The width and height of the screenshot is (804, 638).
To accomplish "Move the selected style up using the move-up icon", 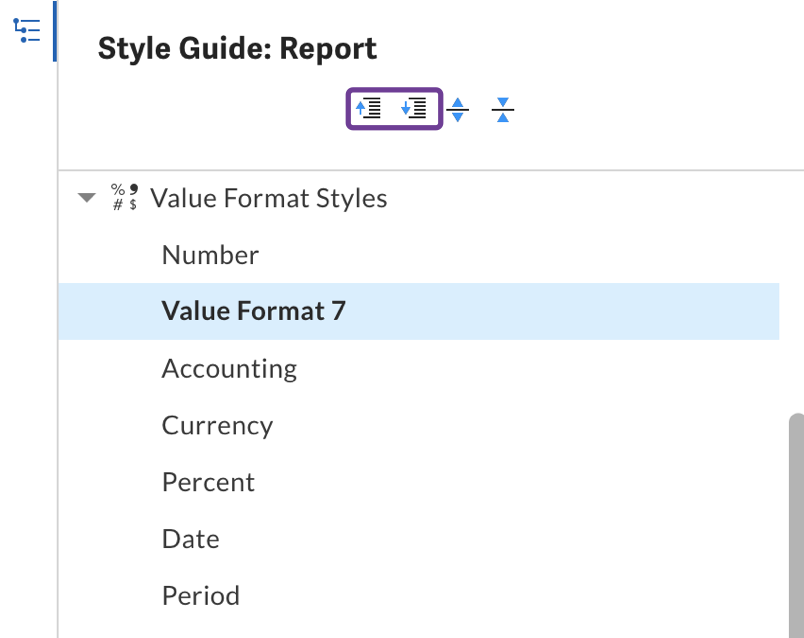I will 368,108.
